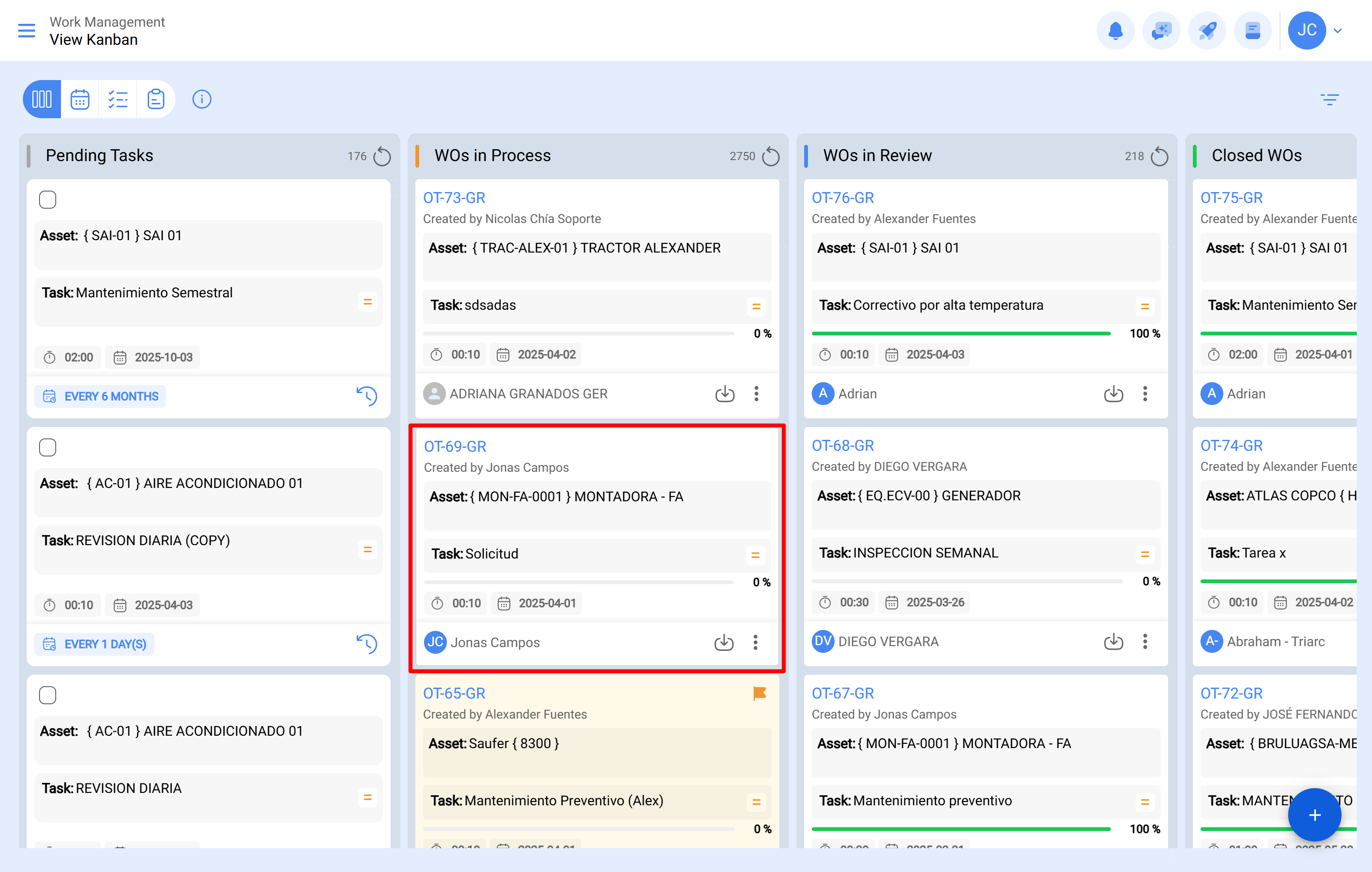Screen dimensions: 1372x872
Task: Refresh the WOs in Review column
Action: pos(1160,156)
